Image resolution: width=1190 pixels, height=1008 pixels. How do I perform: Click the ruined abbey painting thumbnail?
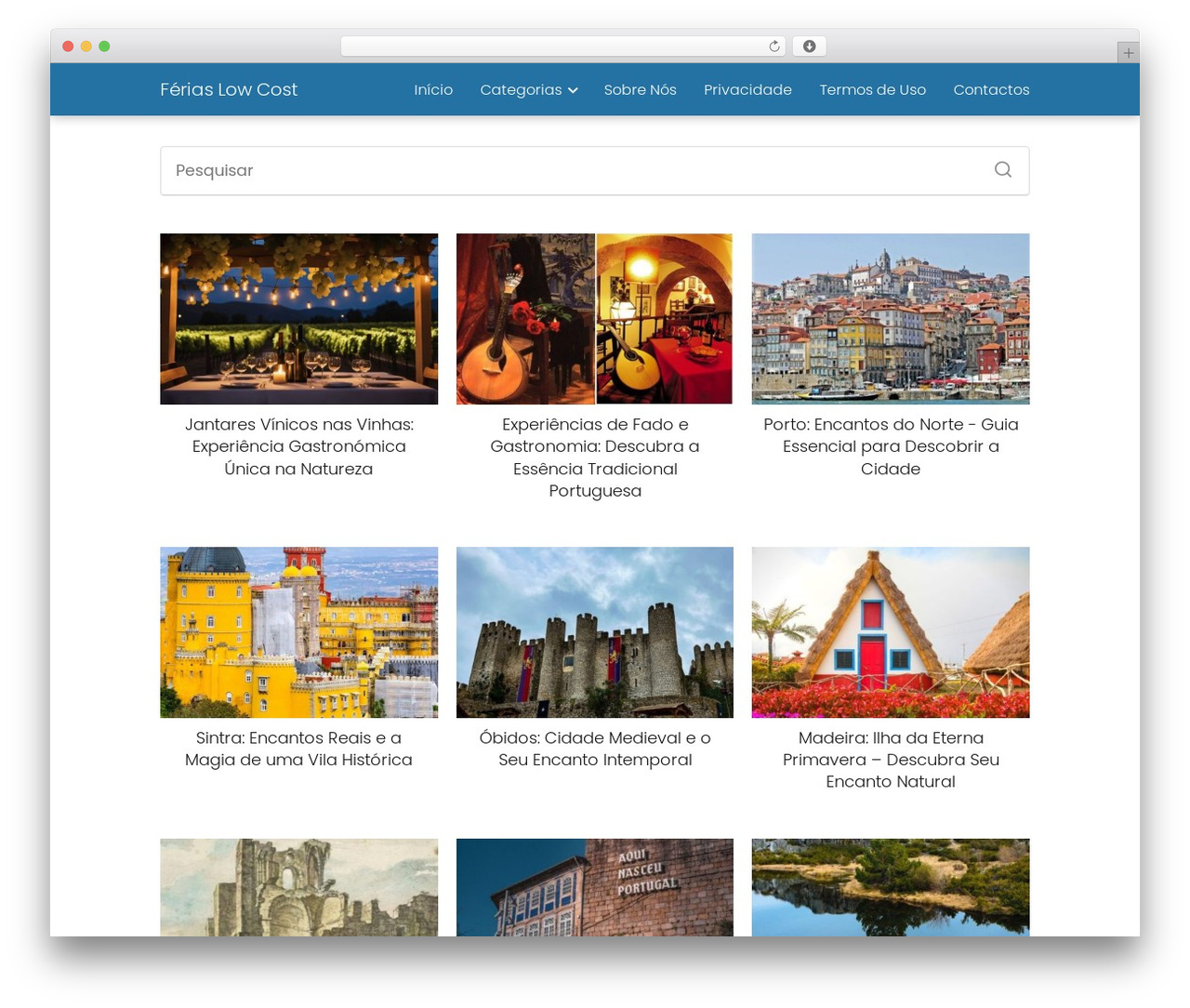[x=298, y=887]
